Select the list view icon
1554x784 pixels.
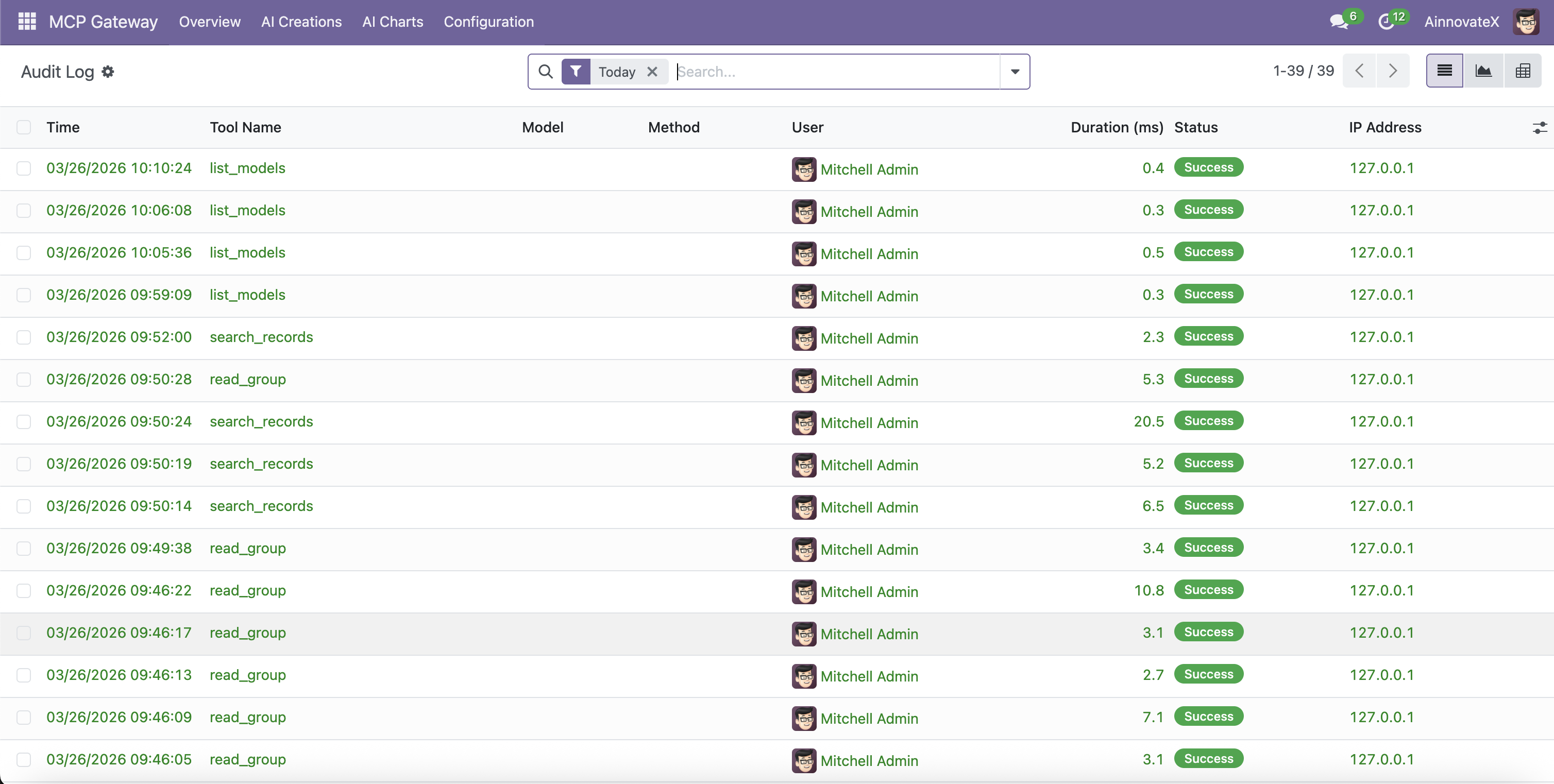click(x=1444, y=71)
